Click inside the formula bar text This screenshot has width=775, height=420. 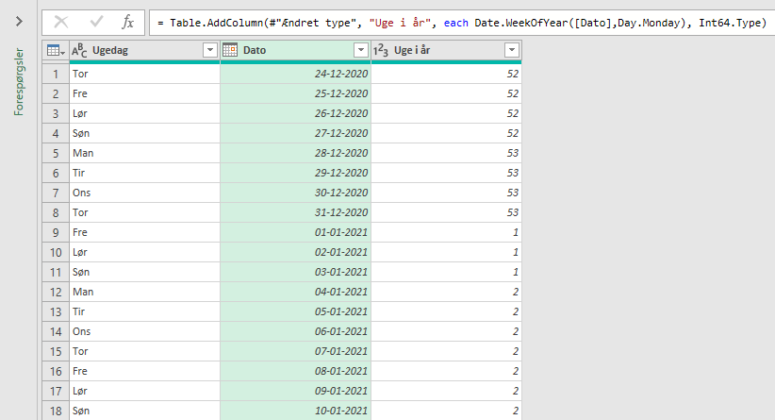(x=462, y=23)
